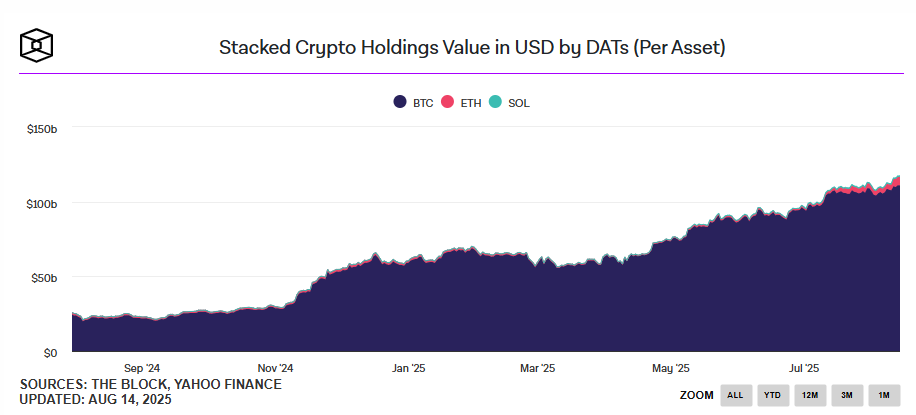916x415 pixels.
Task: Click The Block cube logo
Action: 37,44
